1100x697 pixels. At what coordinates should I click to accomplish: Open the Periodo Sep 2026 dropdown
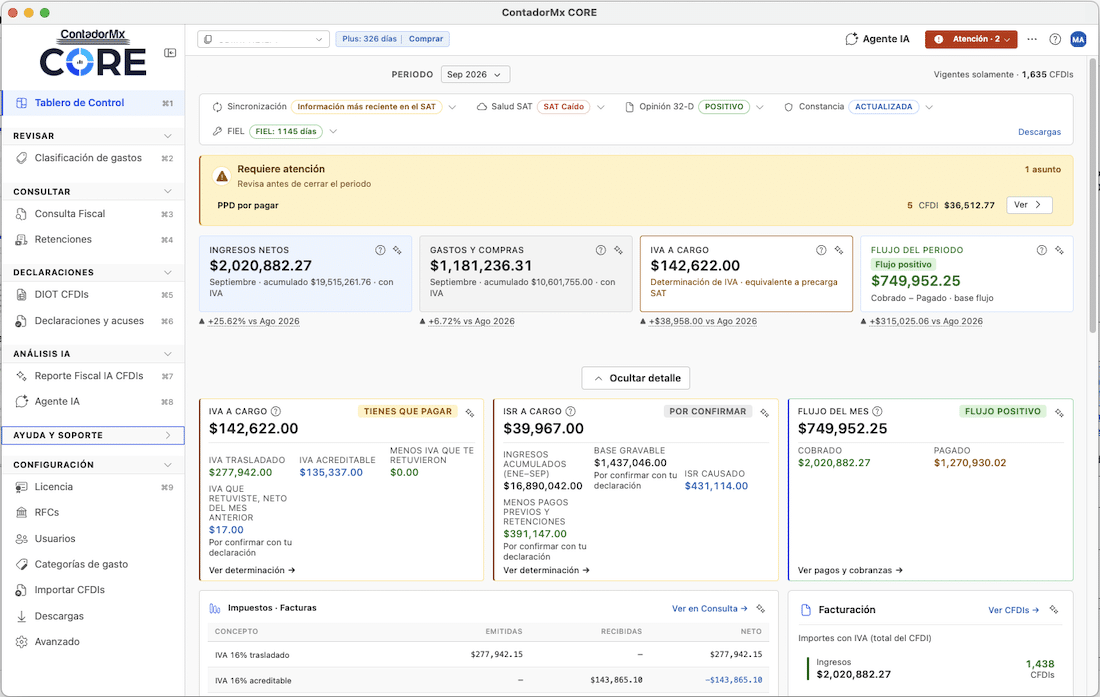coord(475,74)
